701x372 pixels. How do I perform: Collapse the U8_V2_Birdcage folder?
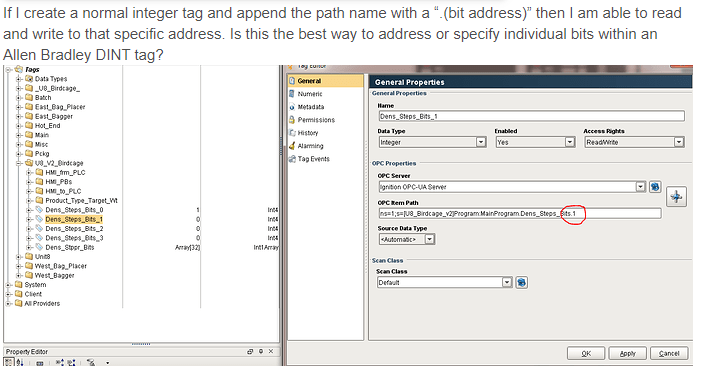(x=19, y=163)
